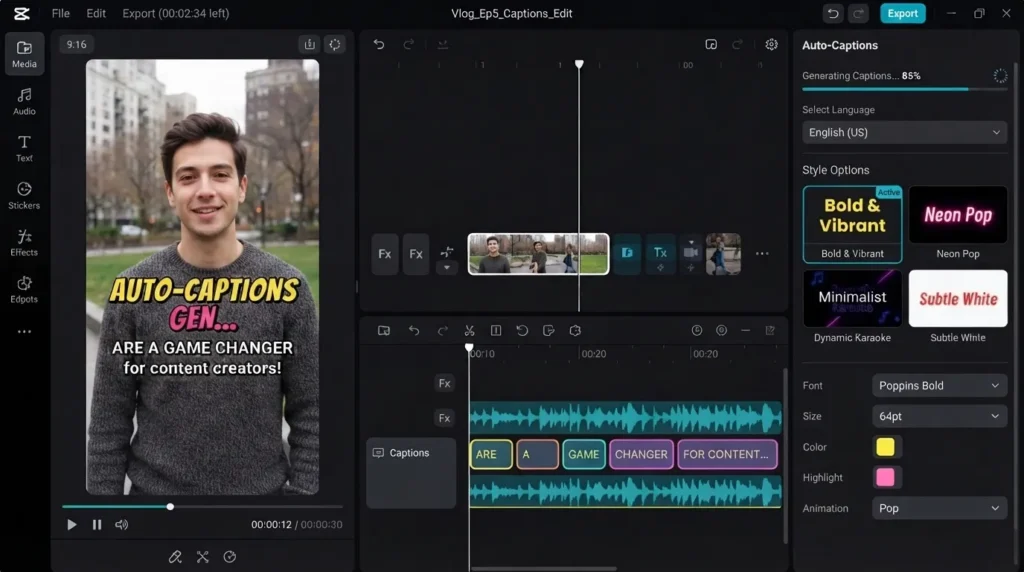This screenshot has width=1024, height=572.
Task: Zoom out timeline with minus icon
Action: [x=745, y=330]
